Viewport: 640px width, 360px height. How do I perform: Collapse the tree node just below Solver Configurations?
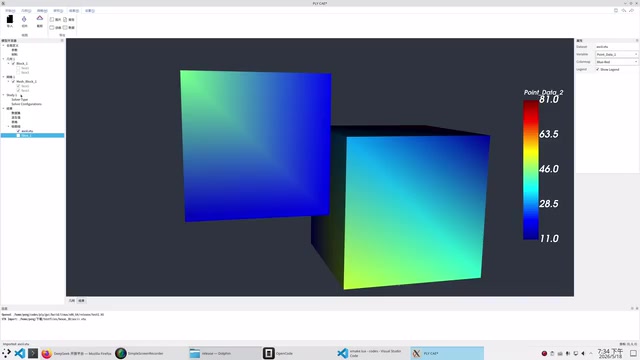[3, 109]
